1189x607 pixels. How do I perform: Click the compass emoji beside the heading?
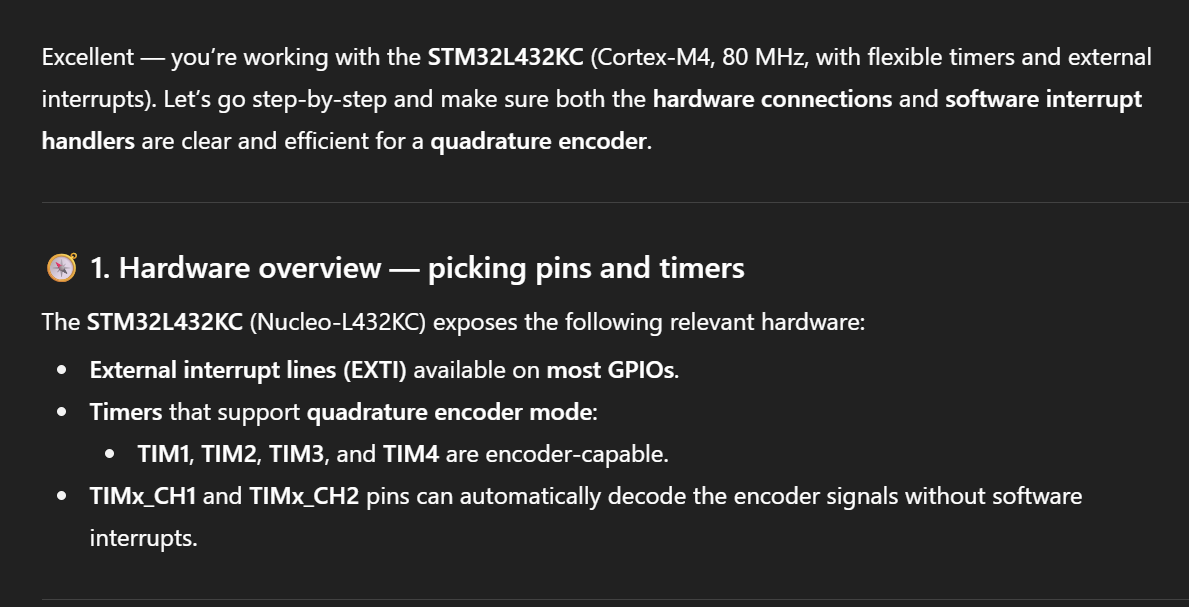(x=61, y=268)
